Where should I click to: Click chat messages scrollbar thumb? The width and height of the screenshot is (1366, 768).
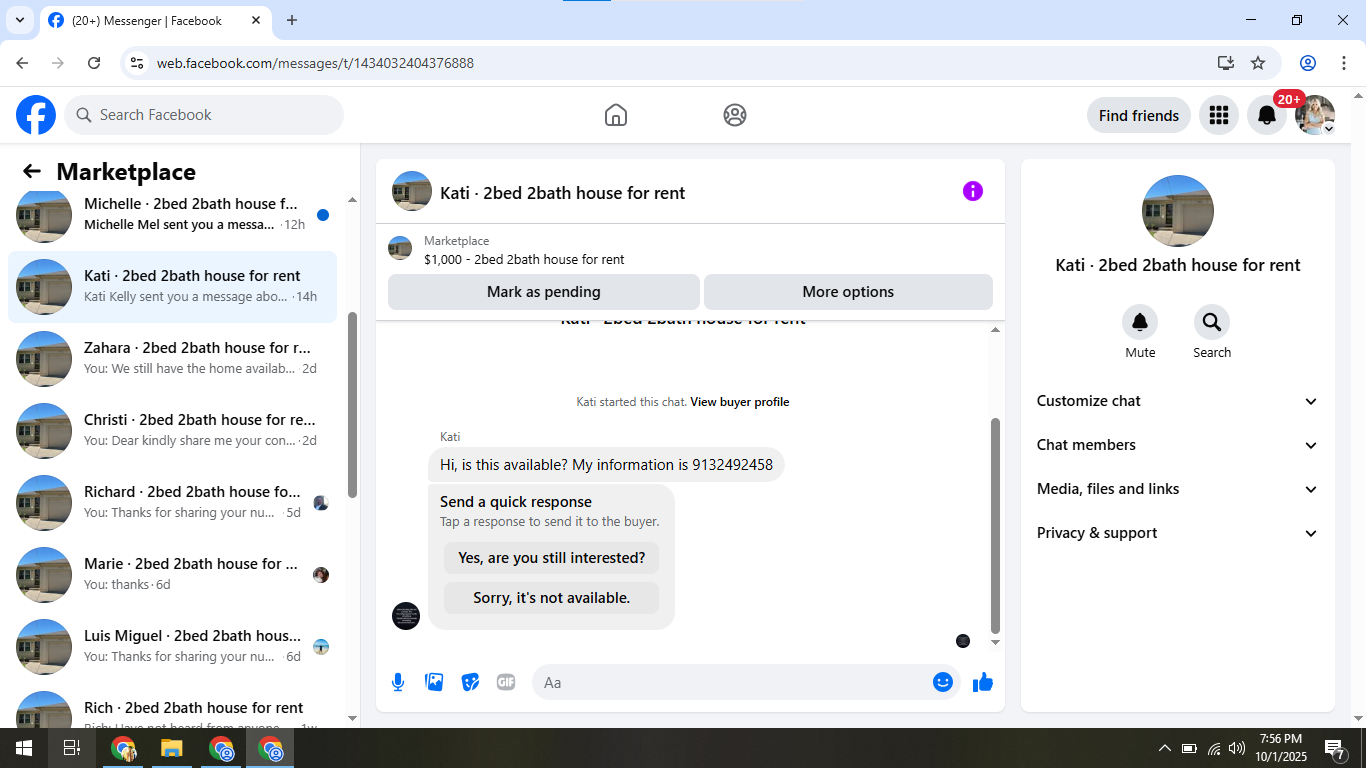[x=995, y=525]
